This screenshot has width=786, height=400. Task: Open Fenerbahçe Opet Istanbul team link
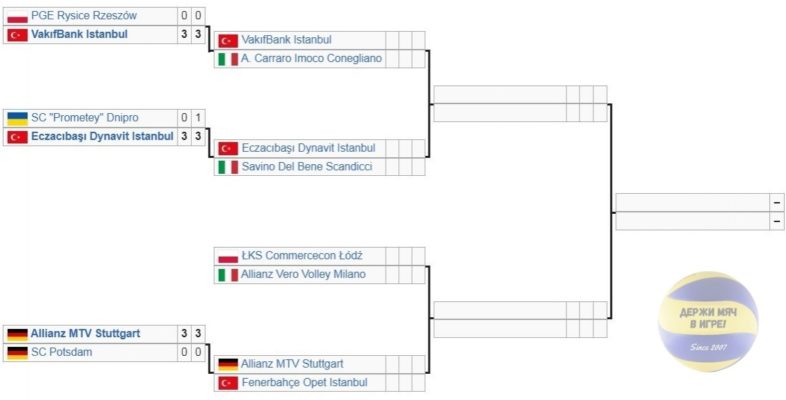click(x=304, y=382)
